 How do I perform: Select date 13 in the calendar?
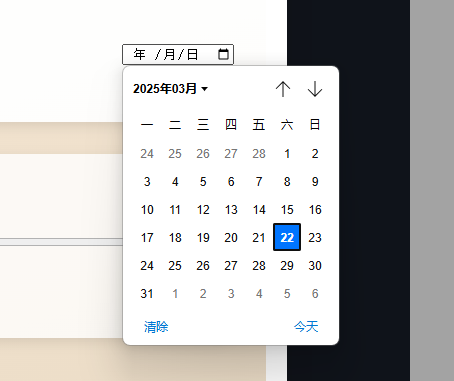231,210
